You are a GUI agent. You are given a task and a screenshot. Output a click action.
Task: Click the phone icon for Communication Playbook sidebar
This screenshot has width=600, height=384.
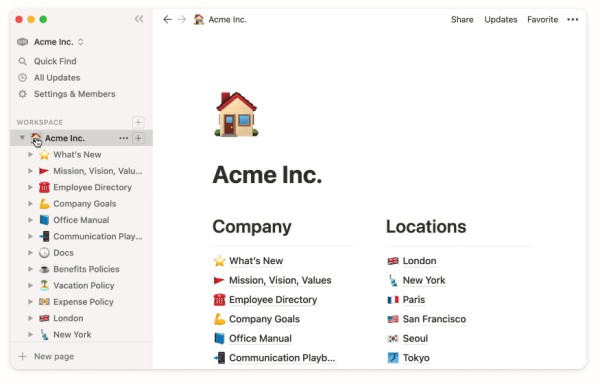click(x=44, y=236)
